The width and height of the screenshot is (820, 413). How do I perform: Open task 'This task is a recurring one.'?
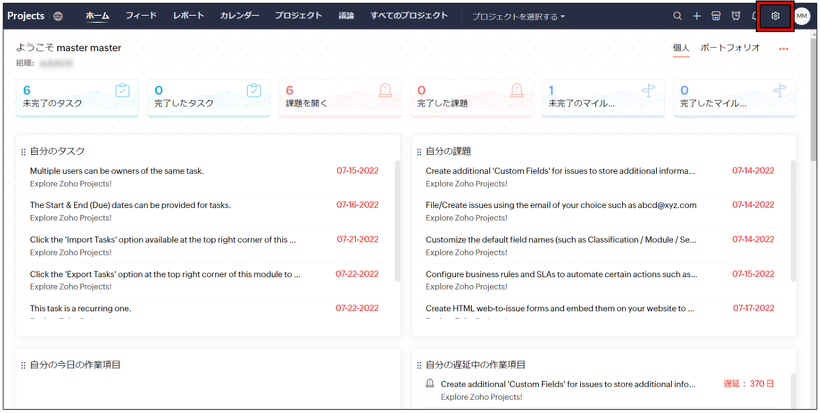[x=80, y=308]
